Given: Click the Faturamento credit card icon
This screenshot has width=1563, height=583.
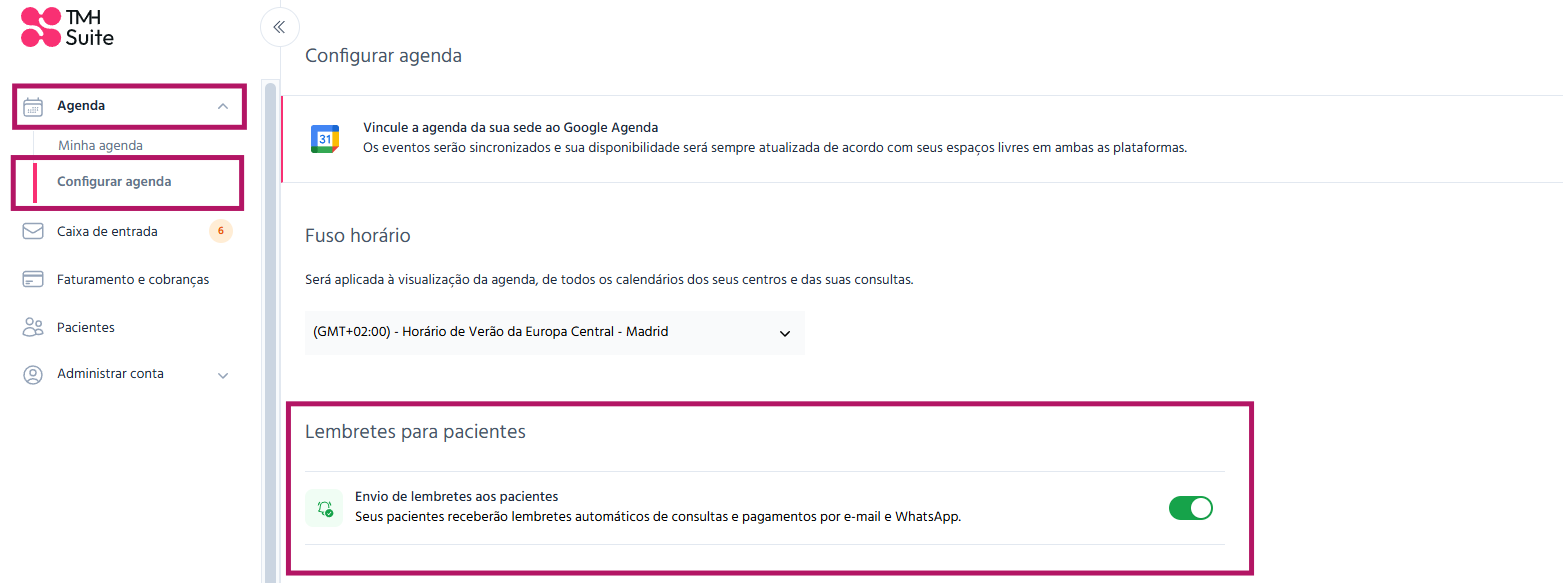Looking at the screenshot, I should (33, 279).
